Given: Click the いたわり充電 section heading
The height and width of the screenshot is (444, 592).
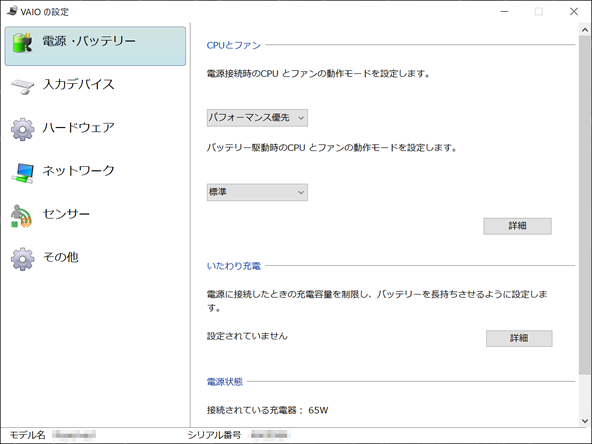Looking at the screenshot, I should [234, 266].
